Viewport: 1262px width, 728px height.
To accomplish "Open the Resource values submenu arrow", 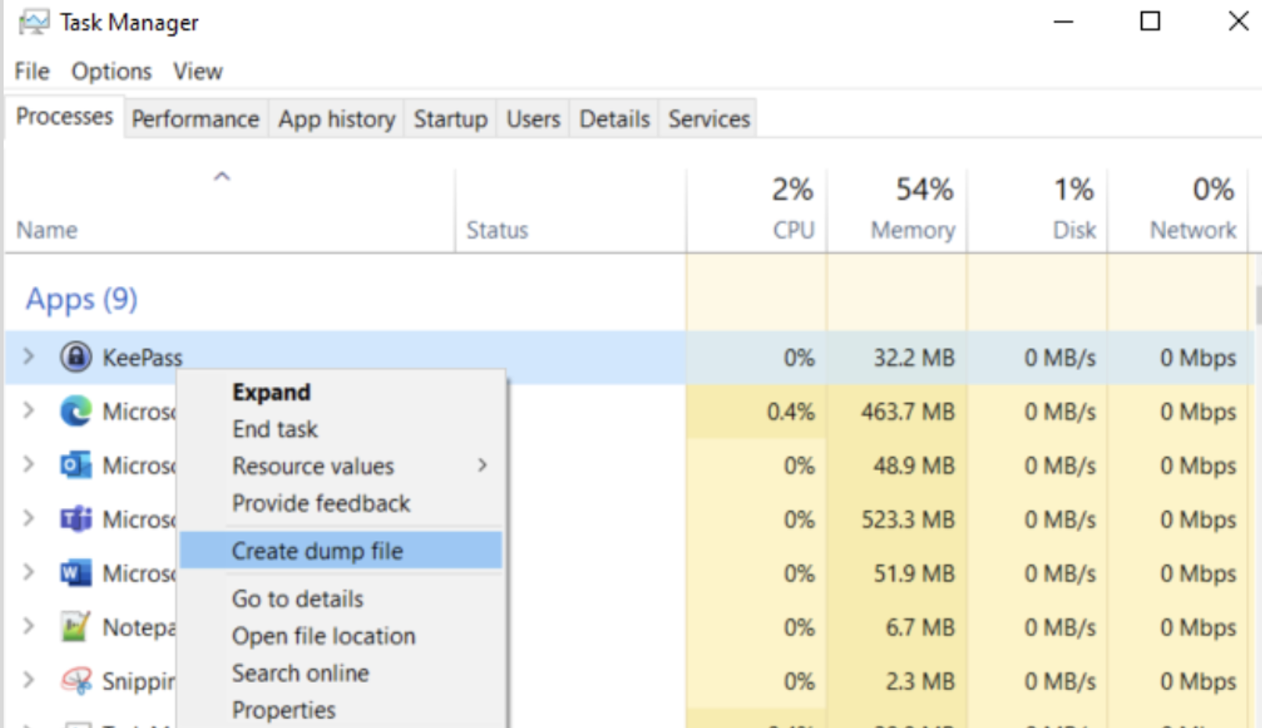I will 483,466.
